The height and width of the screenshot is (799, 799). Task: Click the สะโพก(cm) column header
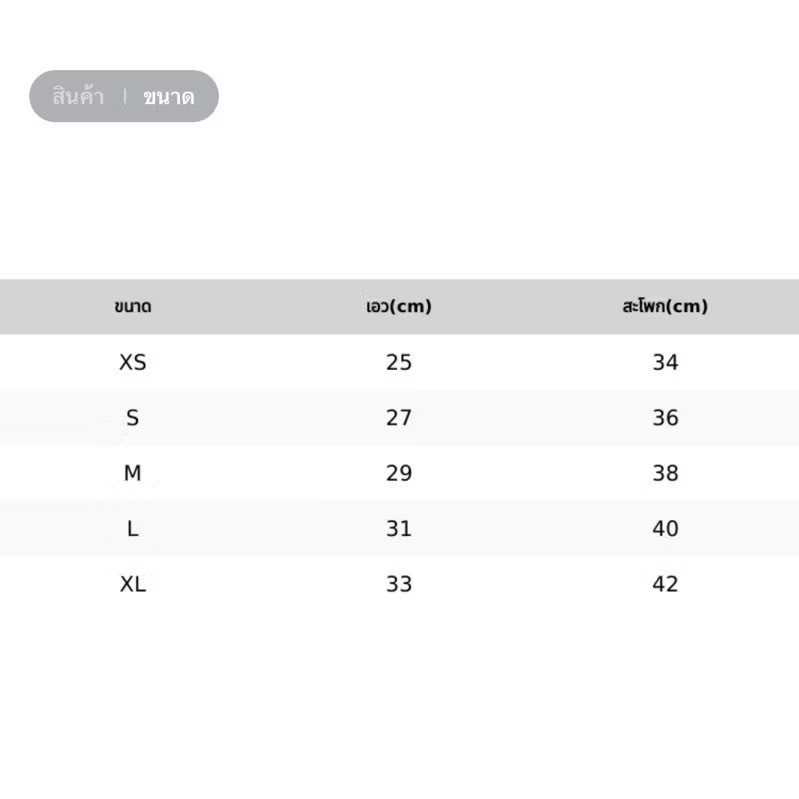665,307
